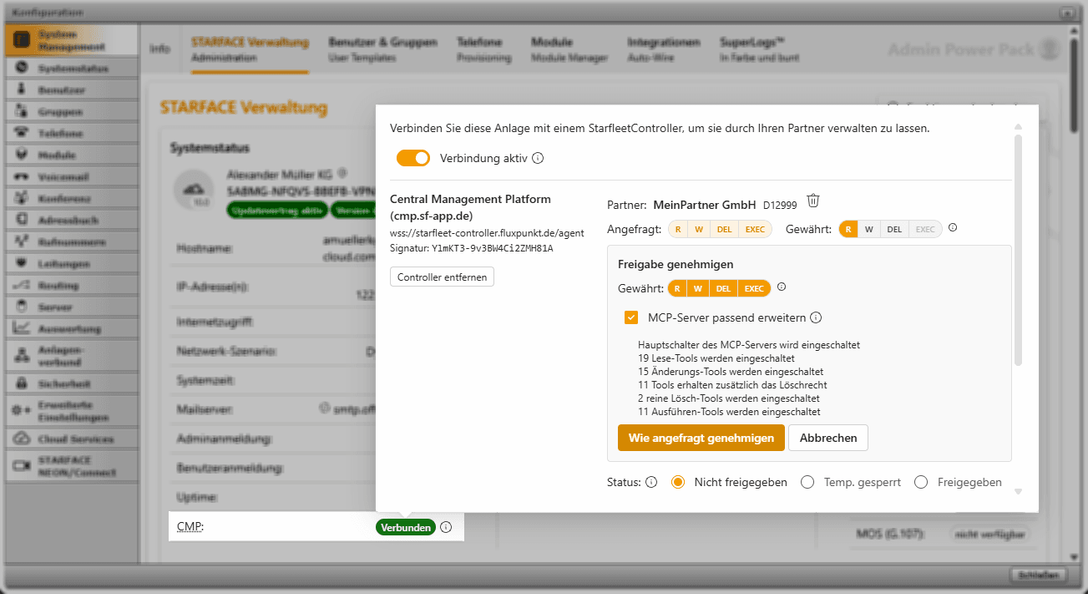Open Cloud Services sidebar icon
1088x594 pixels.
pyautogui.click(x=22, y=439)
